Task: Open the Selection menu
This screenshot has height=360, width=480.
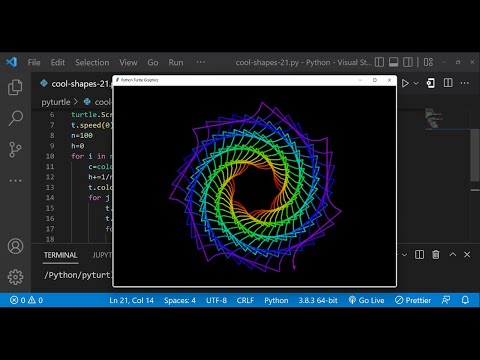Action: point(92,63)
